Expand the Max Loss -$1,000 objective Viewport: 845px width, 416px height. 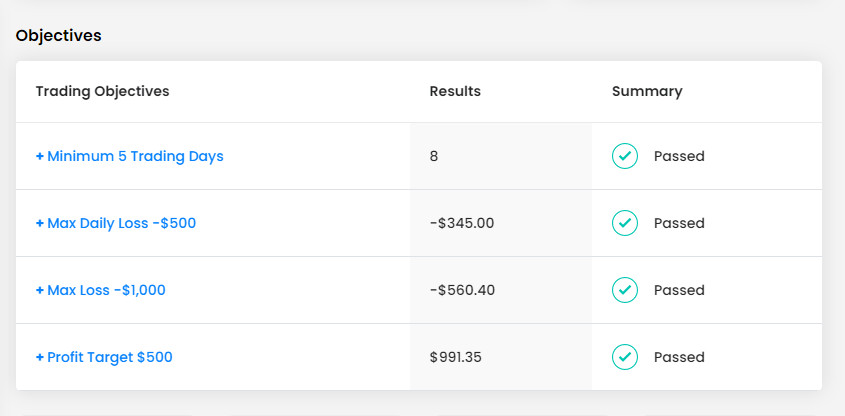tap(101, 290)
